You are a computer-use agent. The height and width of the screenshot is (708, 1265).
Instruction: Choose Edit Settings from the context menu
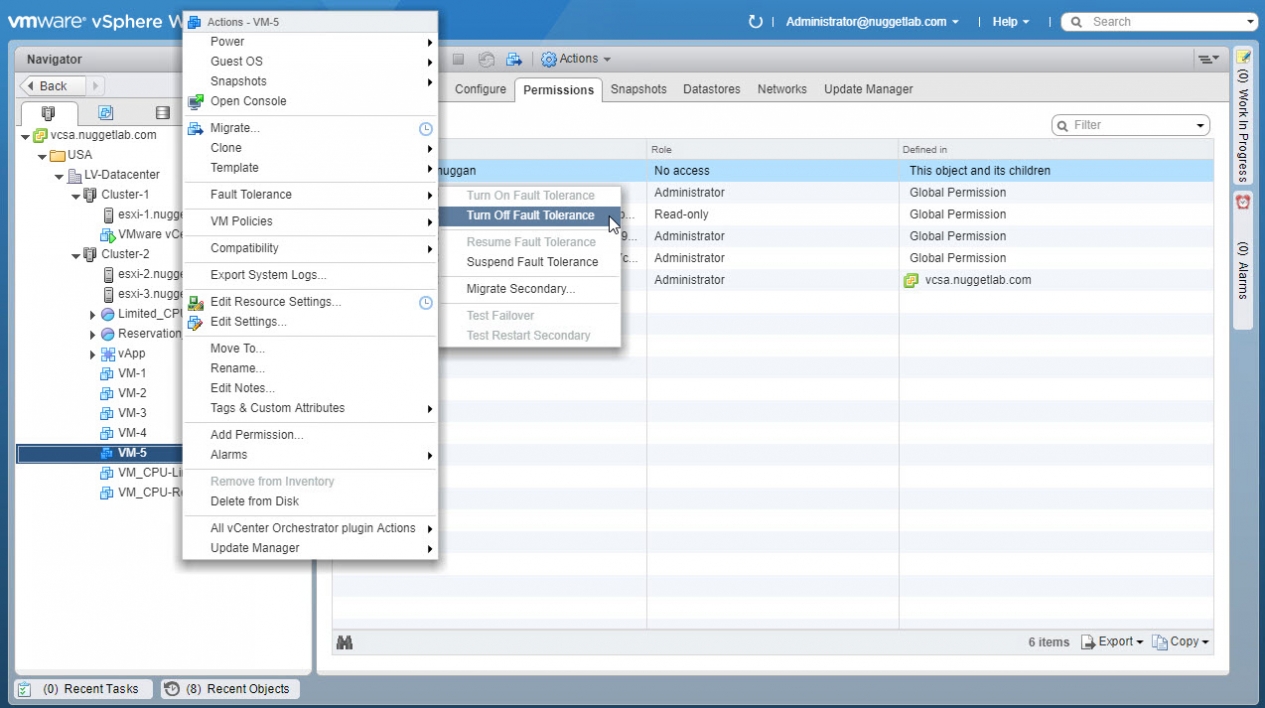click(x=248, y=322)
